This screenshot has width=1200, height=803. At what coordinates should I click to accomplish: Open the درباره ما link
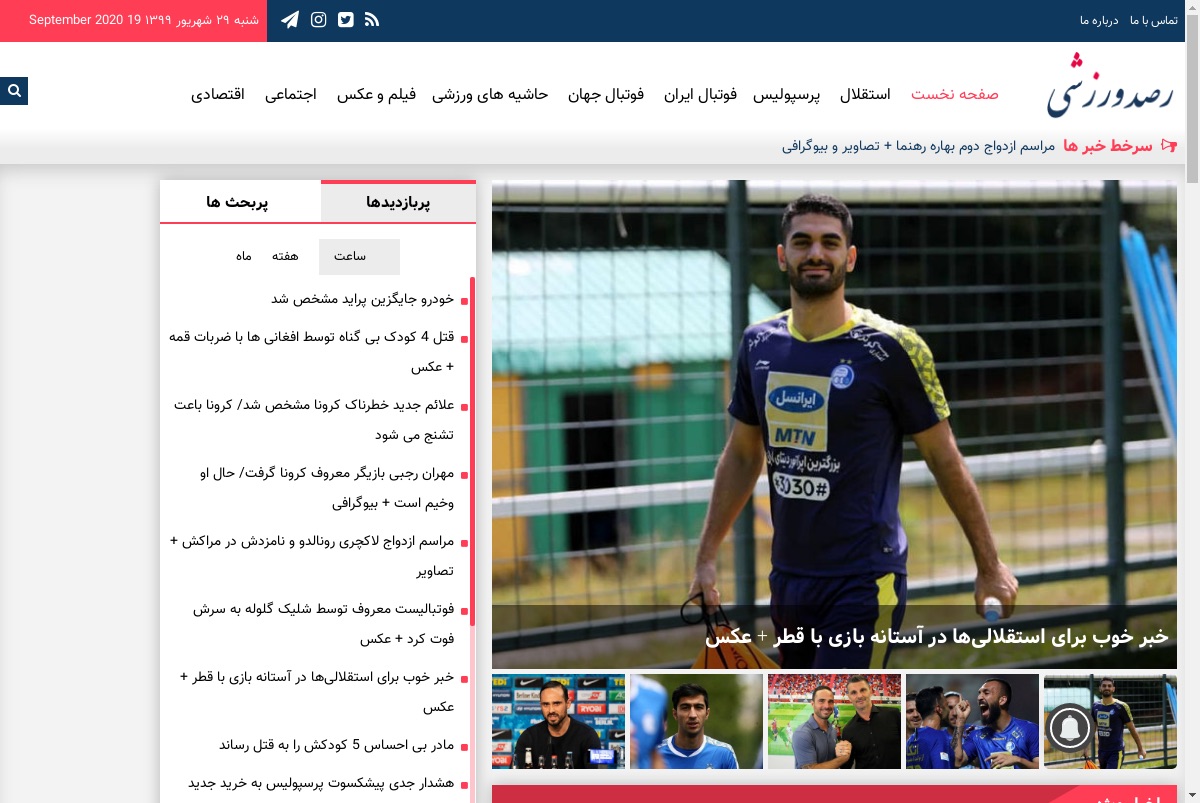click(x=1098, y=20)
